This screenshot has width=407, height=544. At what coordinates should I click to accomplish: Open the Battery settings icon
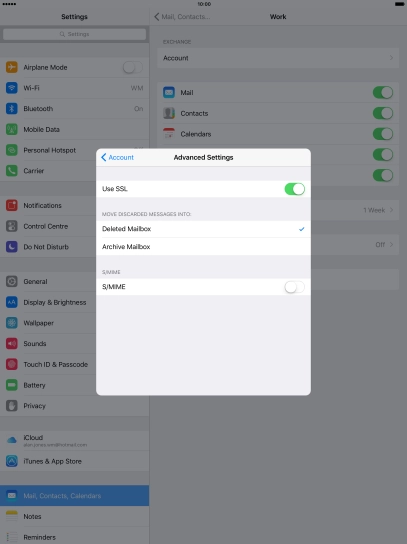(11, 385)
